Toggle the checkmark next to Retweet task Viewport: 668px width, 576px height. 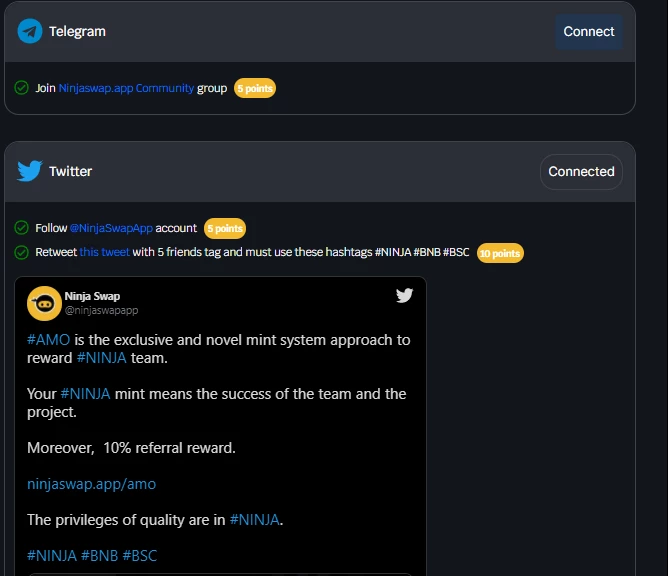tap(21, 252)
